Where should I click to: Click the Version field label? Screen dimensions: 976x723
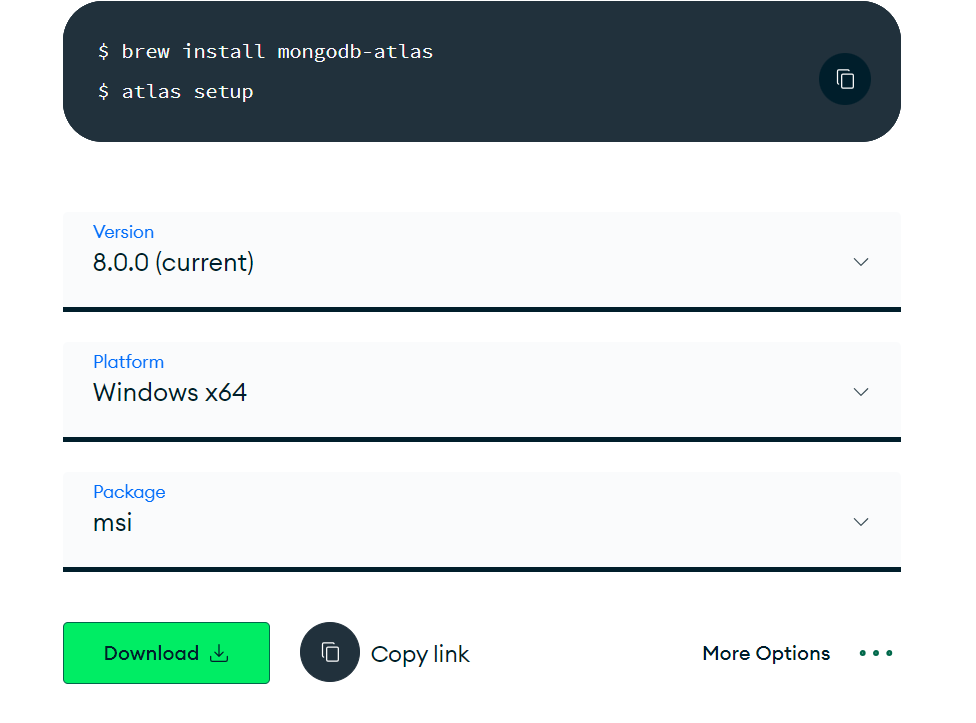pyautogui.click(x=123, y=232)
